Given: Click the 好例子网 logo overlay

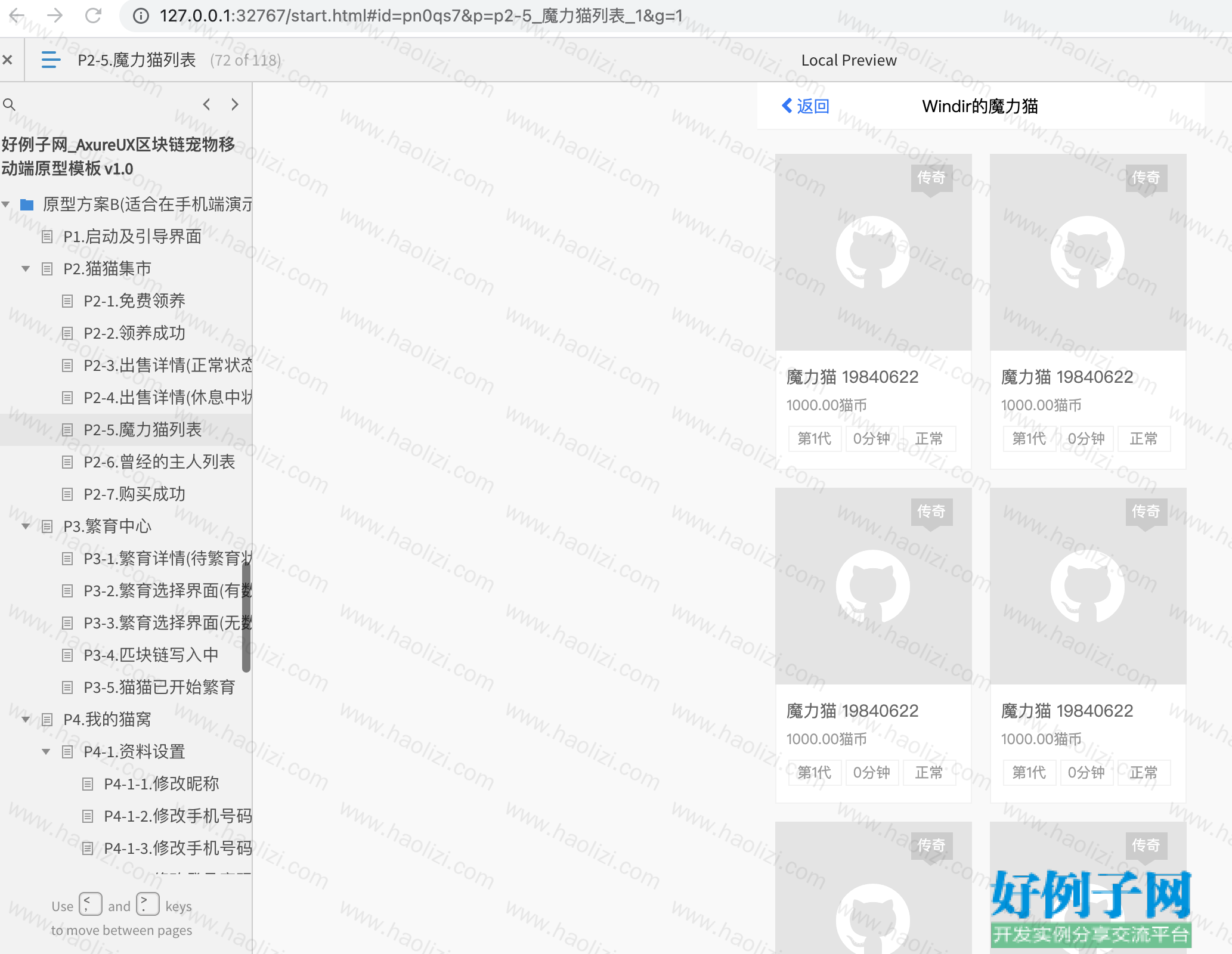Looking at the screenshot, I should click(1091, 908).
